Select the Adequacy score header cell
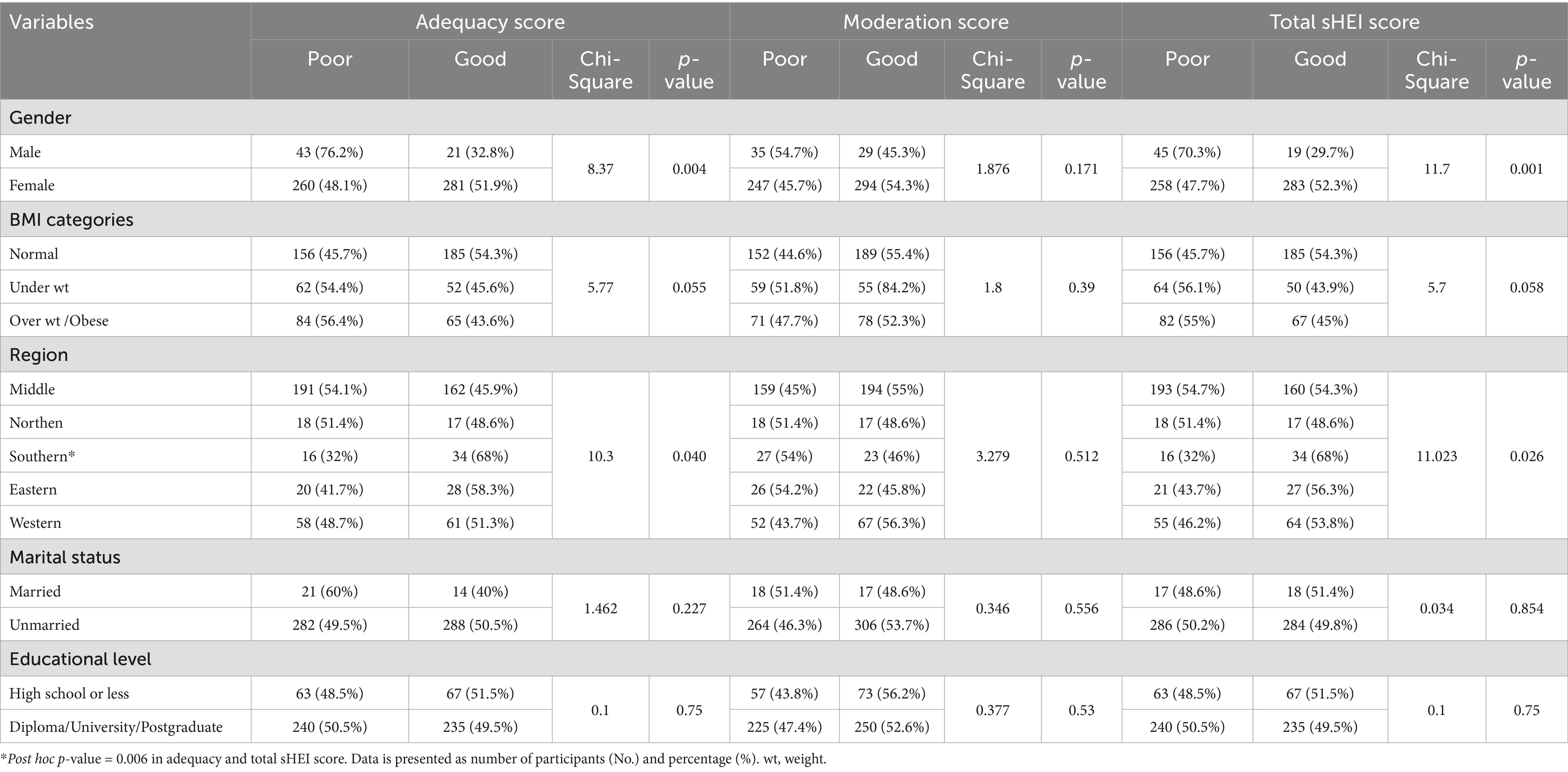Image resolution: width=1568 pixels, height=772 pixels. [490, 23]
